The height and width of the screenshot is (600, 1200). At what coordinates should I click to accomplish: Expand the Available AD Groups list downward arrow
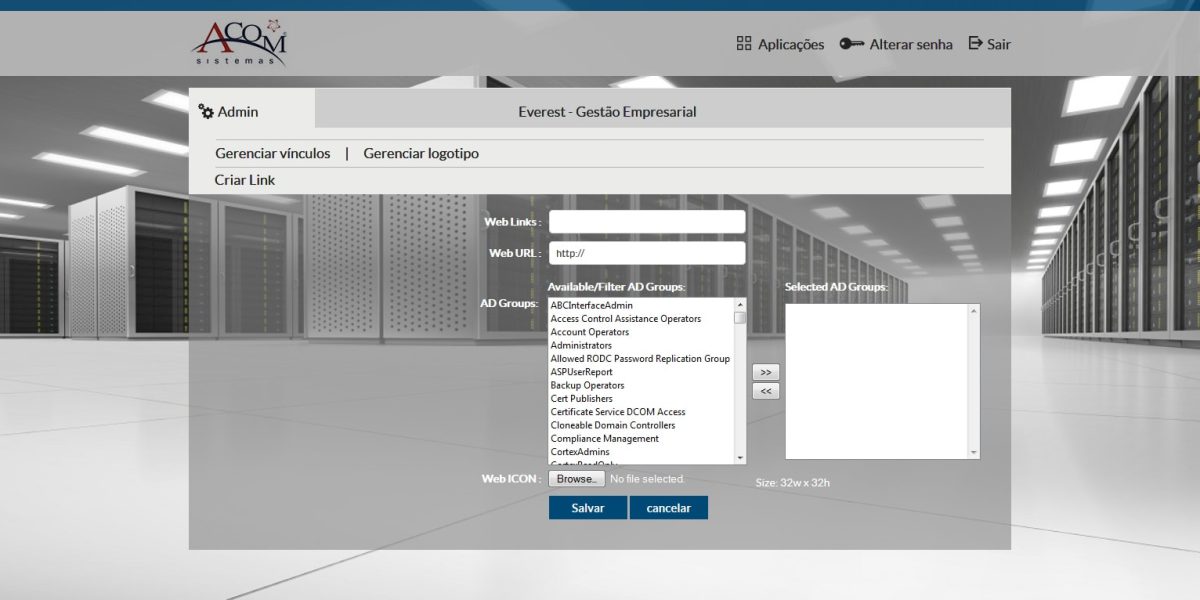coord(741,457)
